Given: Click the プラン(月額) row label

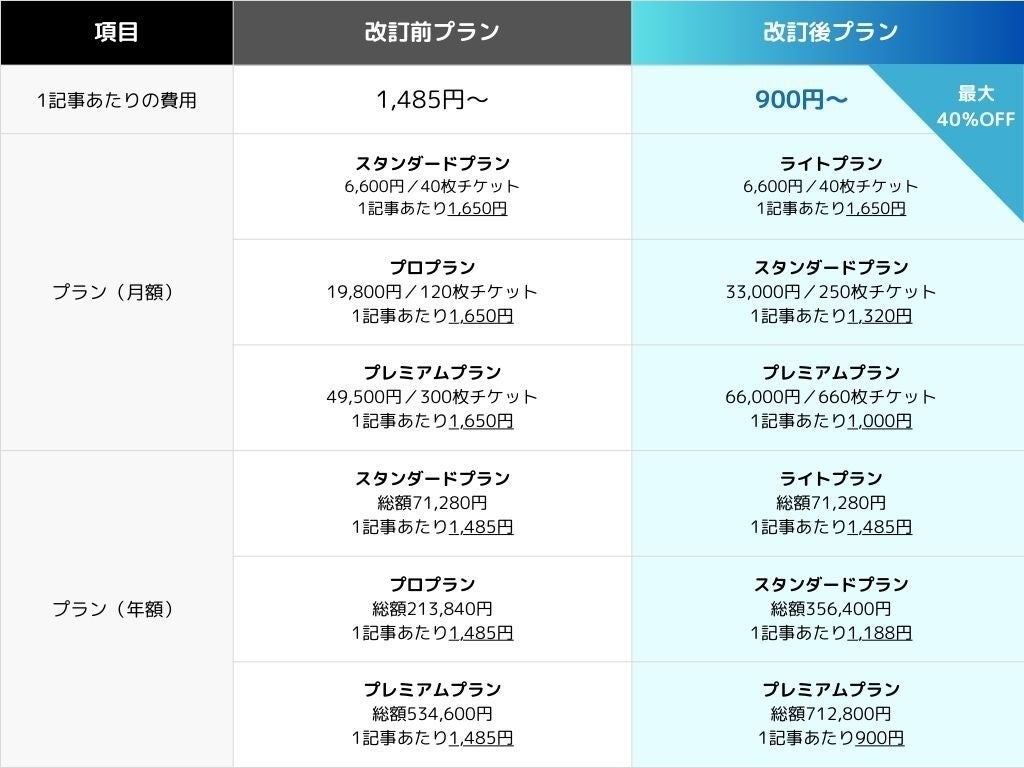Looking at the screenshot, I should [116, 292].
